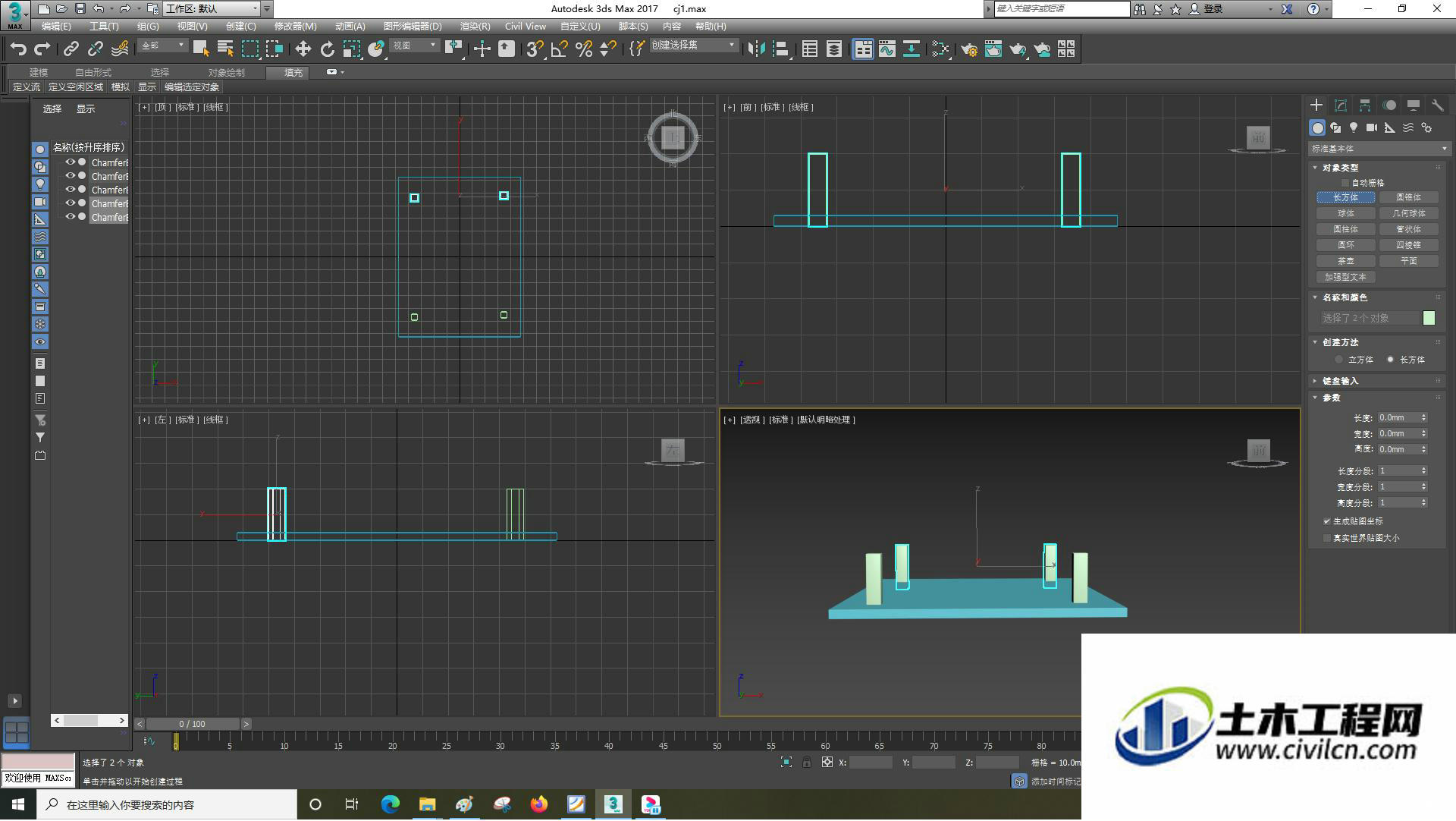Activate the Select and Move tool

[x=303, y=49]
